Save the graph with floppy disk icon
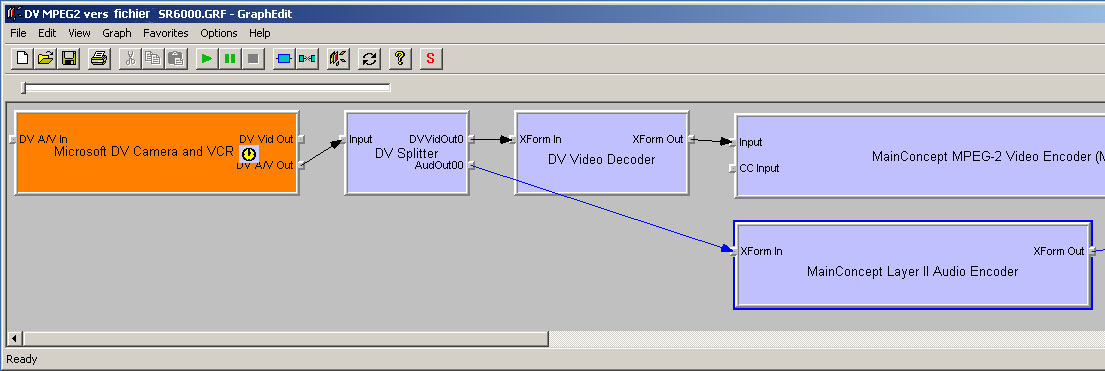This screenshot has width=1105, height=371. tap(69, 59)
